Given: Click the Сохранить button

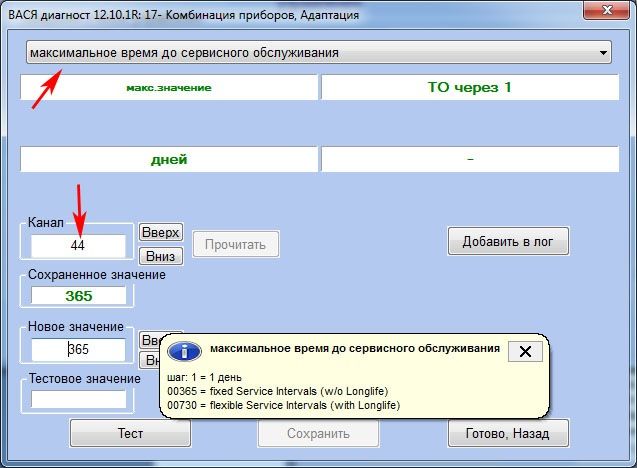Looking at the screenshot, I should point(317,433).
